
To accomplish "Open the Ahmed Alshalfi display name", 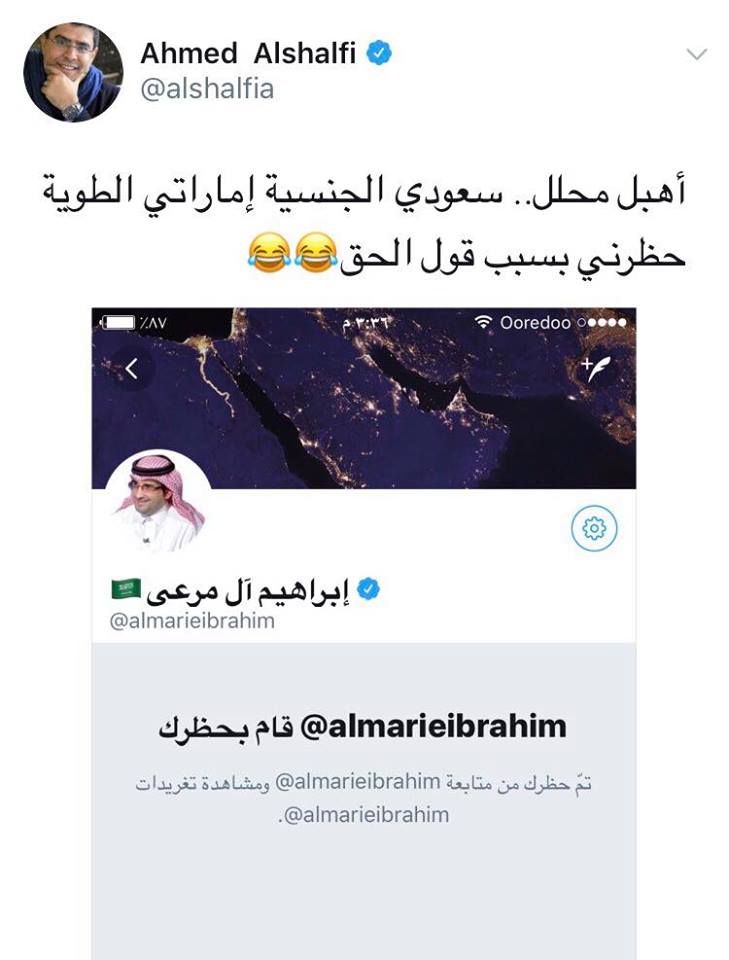I will (x=248, y=53).
